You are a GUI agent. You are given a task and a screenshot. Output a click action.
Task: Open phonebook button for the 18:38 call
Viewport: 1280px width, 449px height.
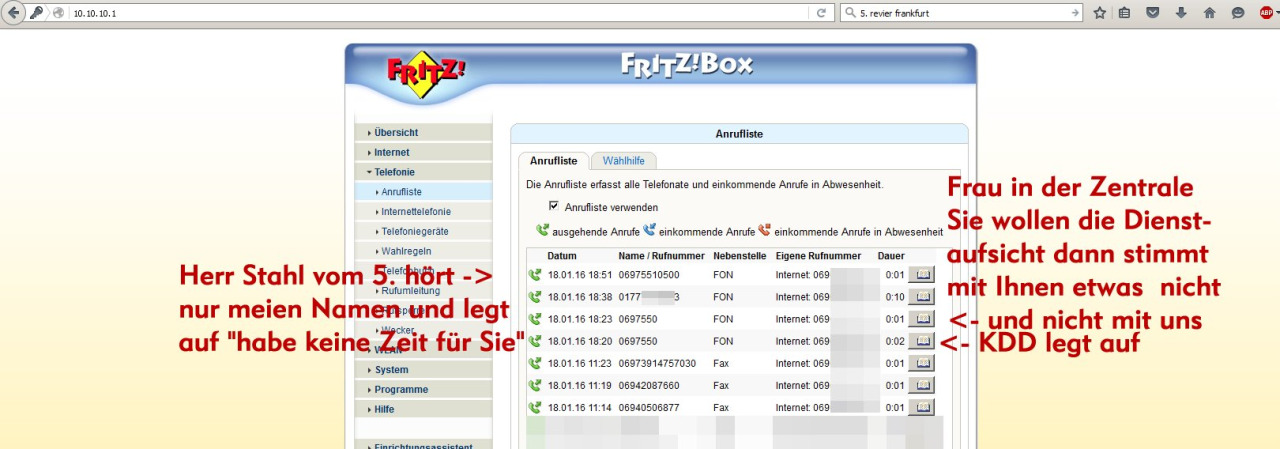point(920,296)
